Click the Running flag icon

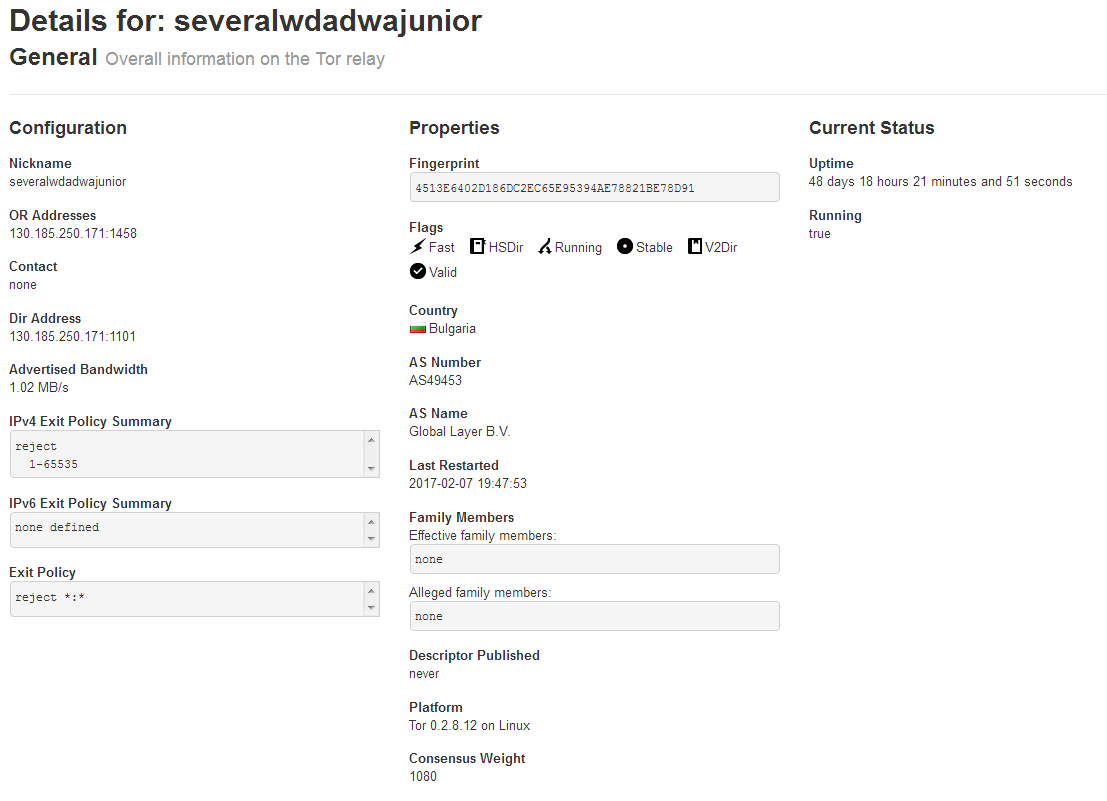[x=545, y=247]
